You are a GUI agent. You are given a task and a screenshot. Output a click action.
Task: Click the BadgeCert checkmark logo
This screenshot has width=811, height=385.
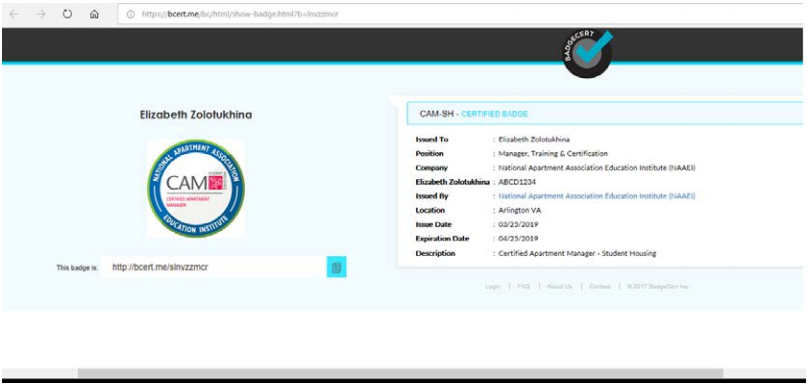[588, 54]
